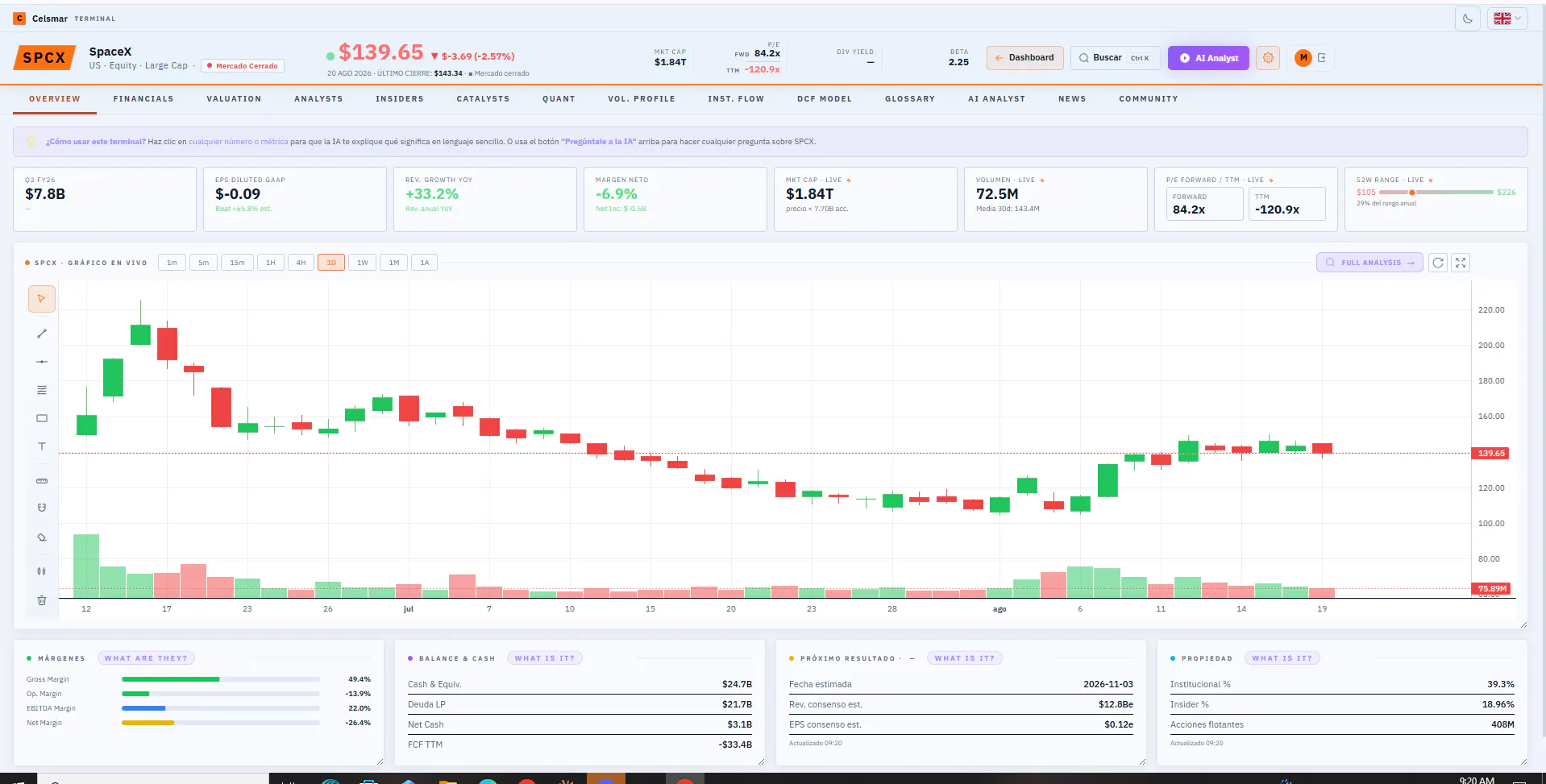
Task: Select the 1D timeframe
Action: coord(331,263)
